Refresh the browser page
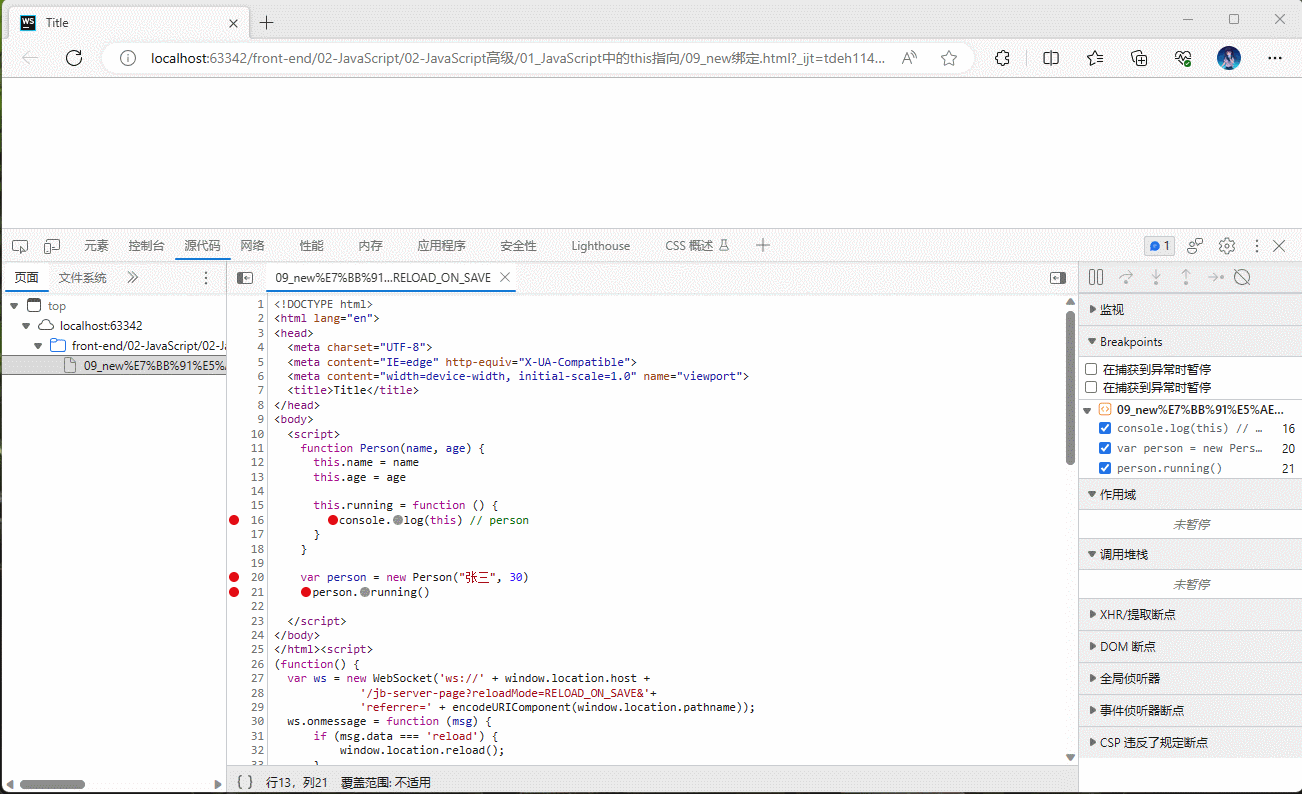The height and width of the screenshot is (794, 1302). [73, 58]
